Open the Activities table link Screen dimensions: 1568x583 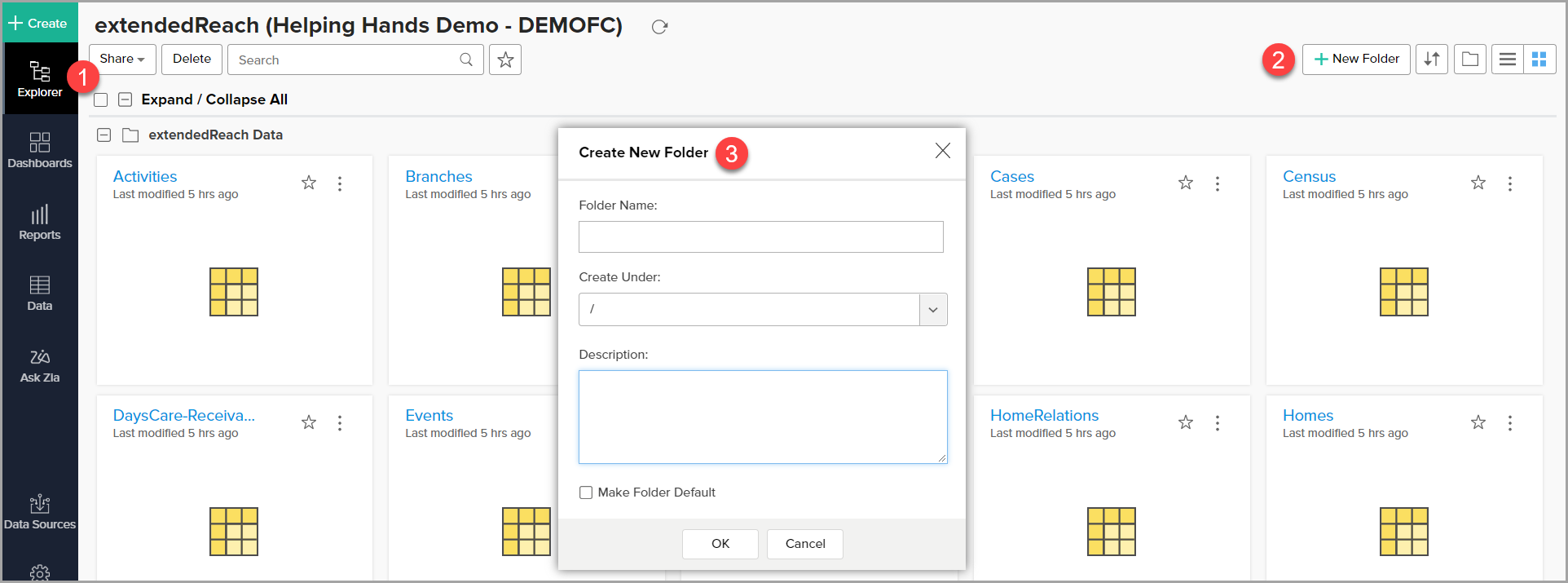(145, 176)
